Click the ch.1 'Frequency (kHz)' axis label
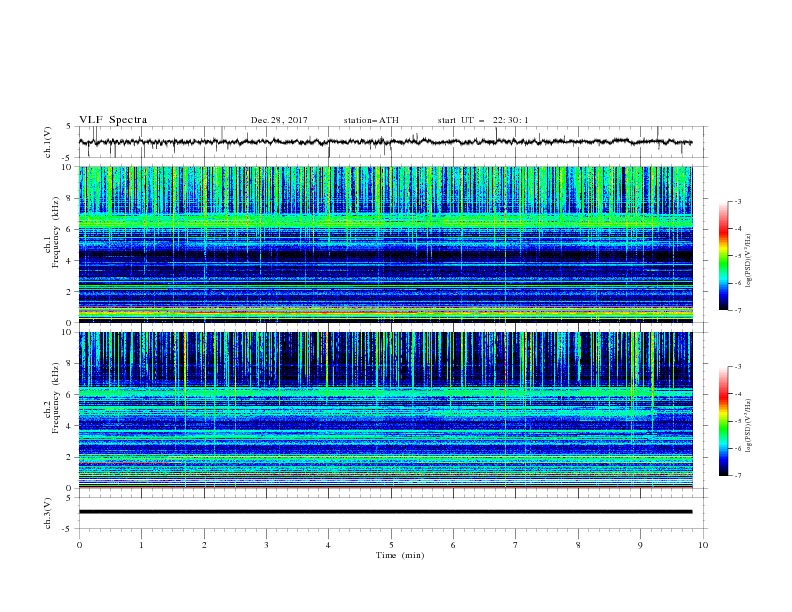 (x=57, y=232)
